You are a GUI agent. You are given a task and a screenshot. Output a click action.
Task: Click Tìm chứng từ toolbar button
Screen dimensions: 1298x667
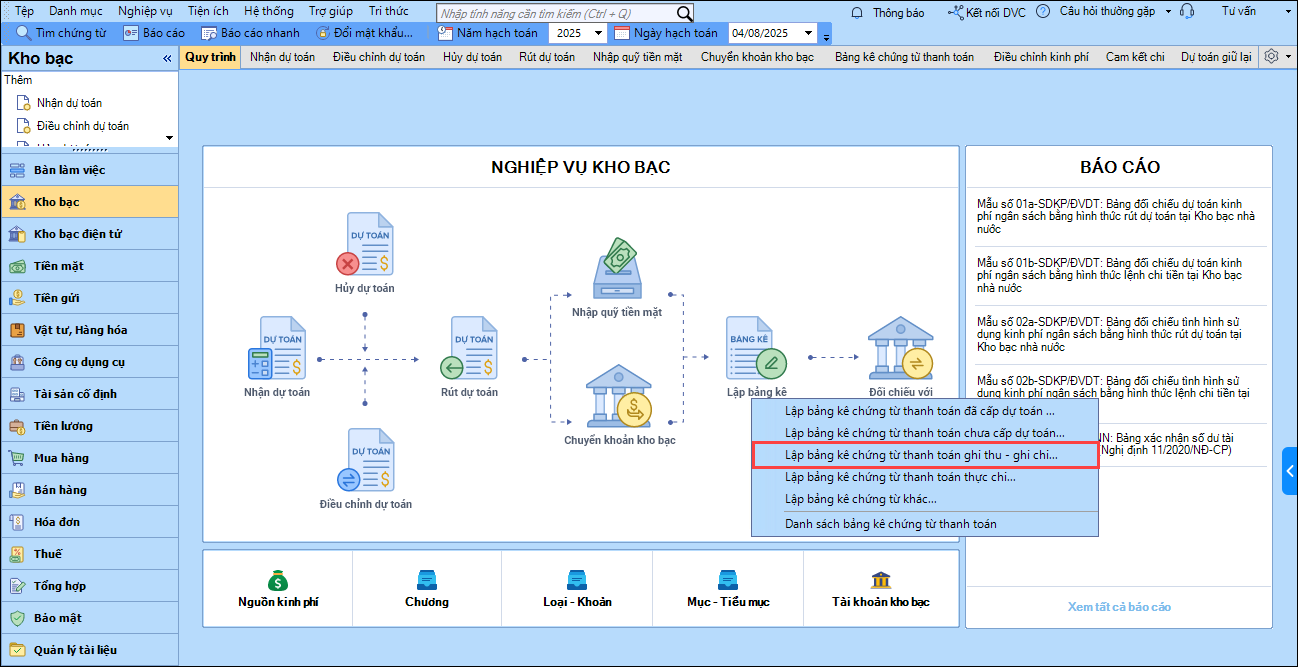pos(61,33)
